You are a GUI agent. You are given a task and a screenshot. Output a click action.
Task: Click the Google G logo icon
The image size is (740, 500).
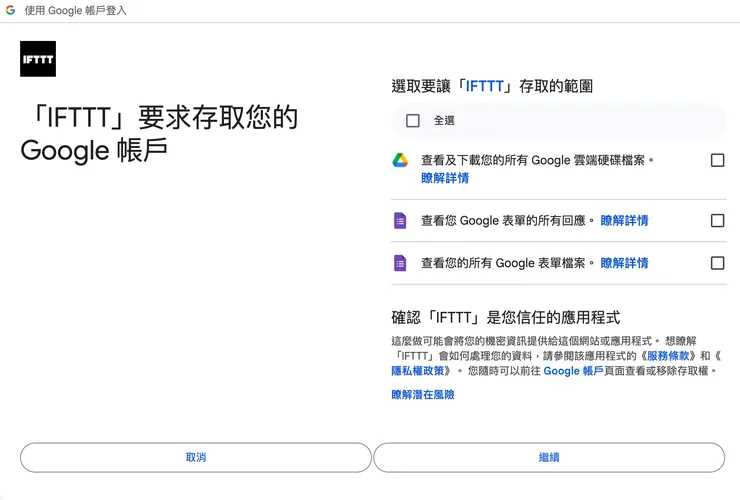10,10
